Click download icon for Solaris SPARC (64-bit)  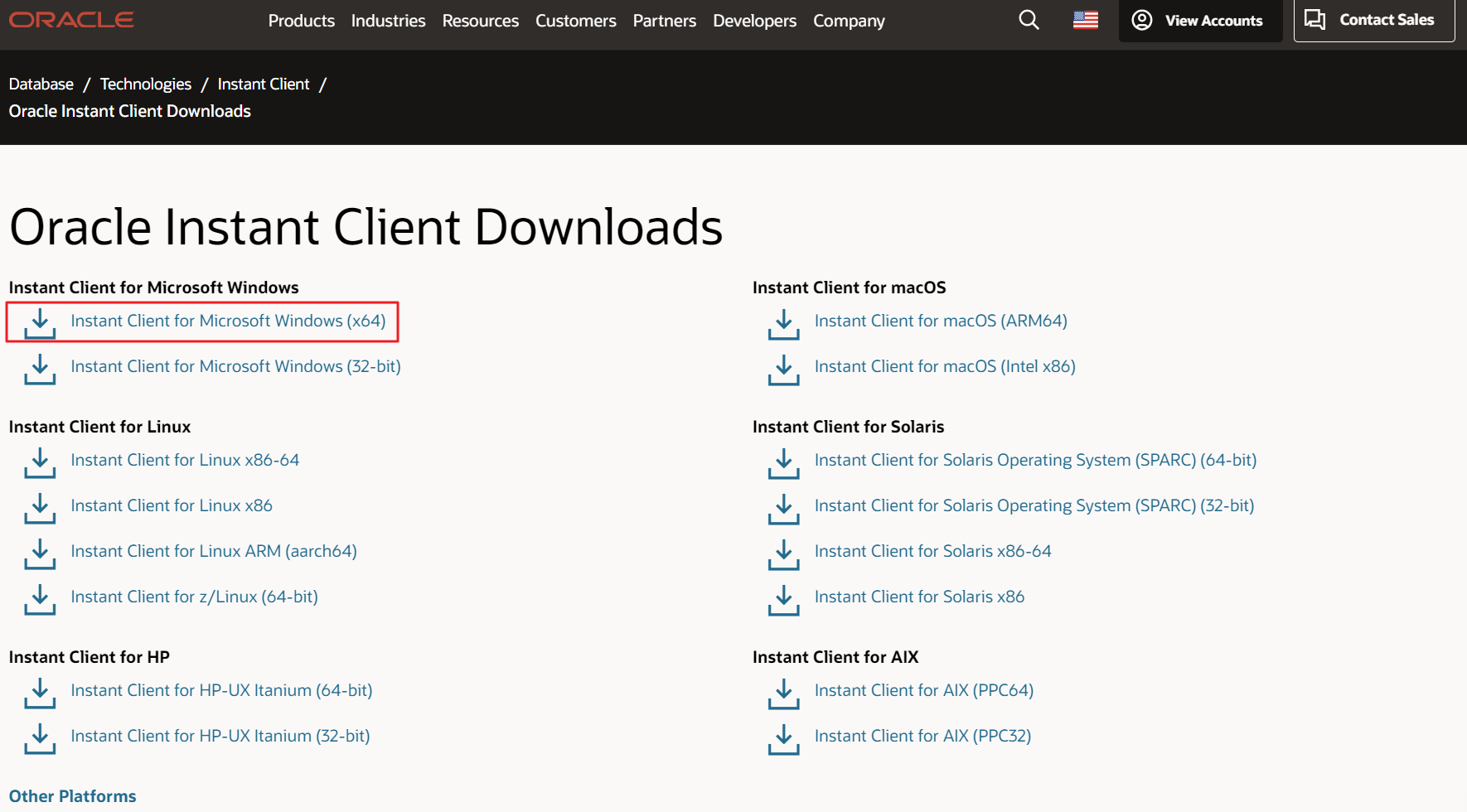[x=784, y=463]
